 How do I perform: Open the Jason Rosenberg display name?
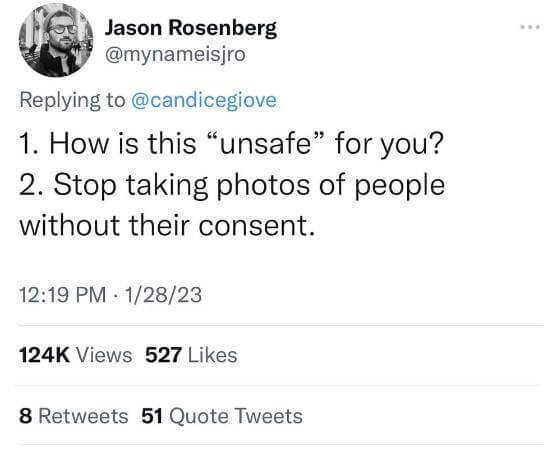191,28
